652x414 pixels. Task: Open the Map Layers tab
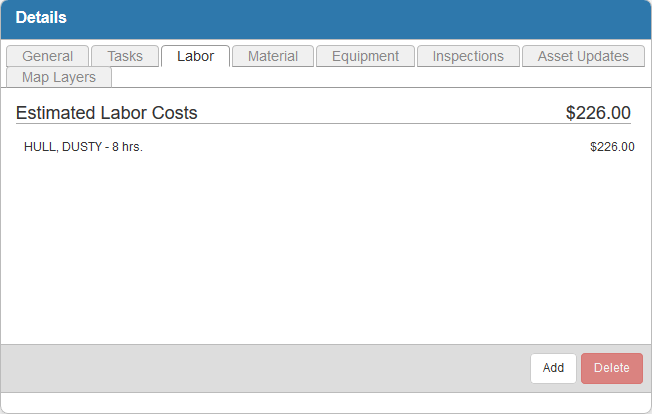pyautogui.click(x=59, y=77)
